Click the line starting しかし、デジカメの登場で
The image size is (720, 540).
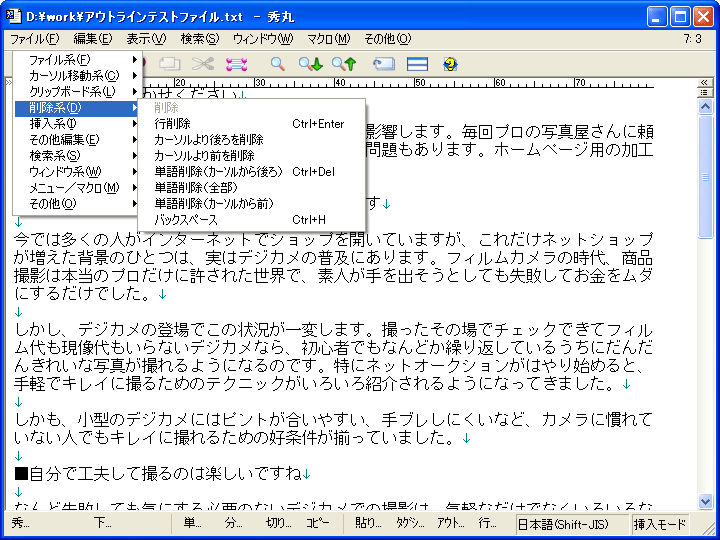click(x=333, y=329)
